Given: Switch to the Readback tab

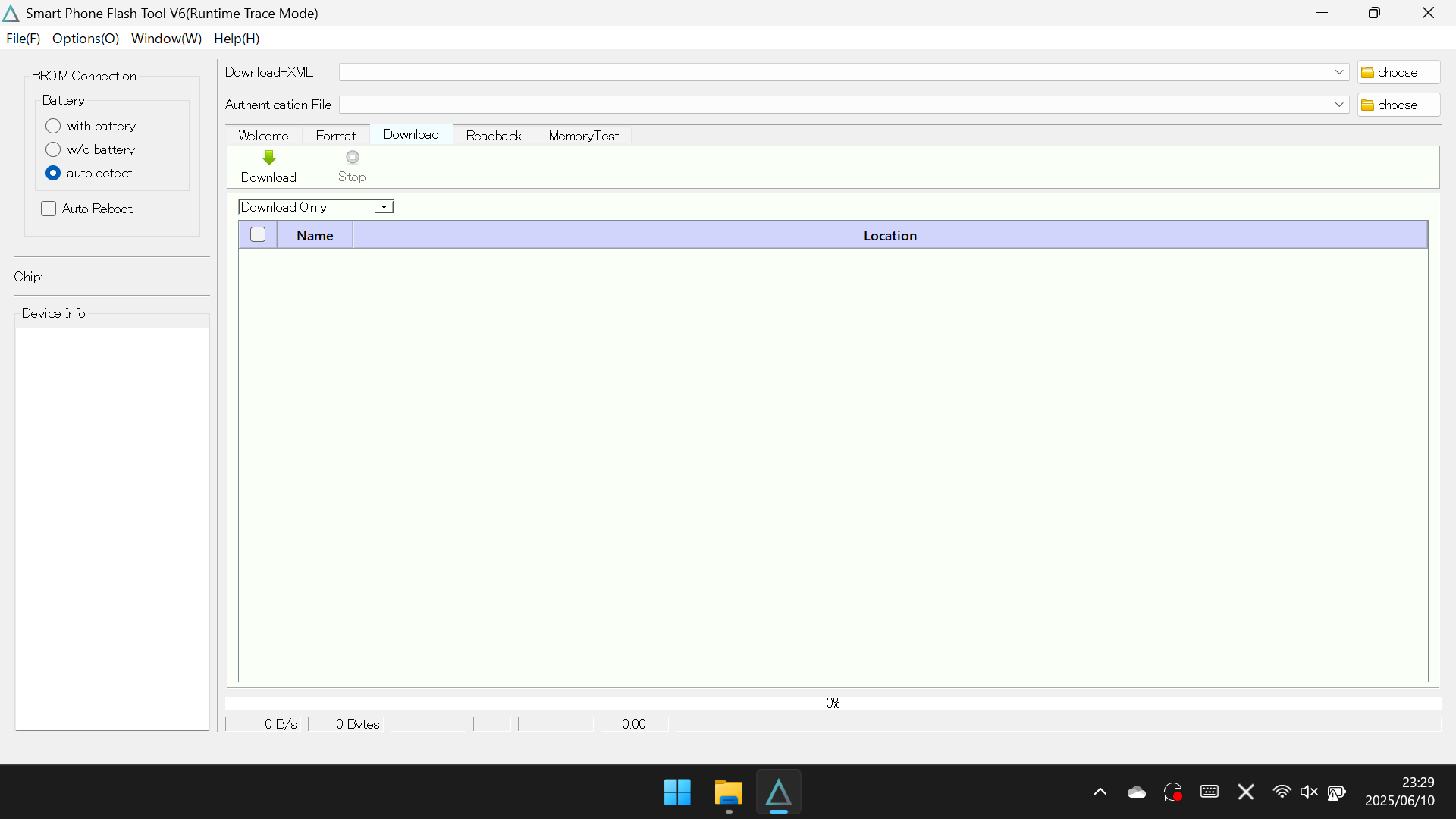Looking at the screenshot, I should coord(494,135).
